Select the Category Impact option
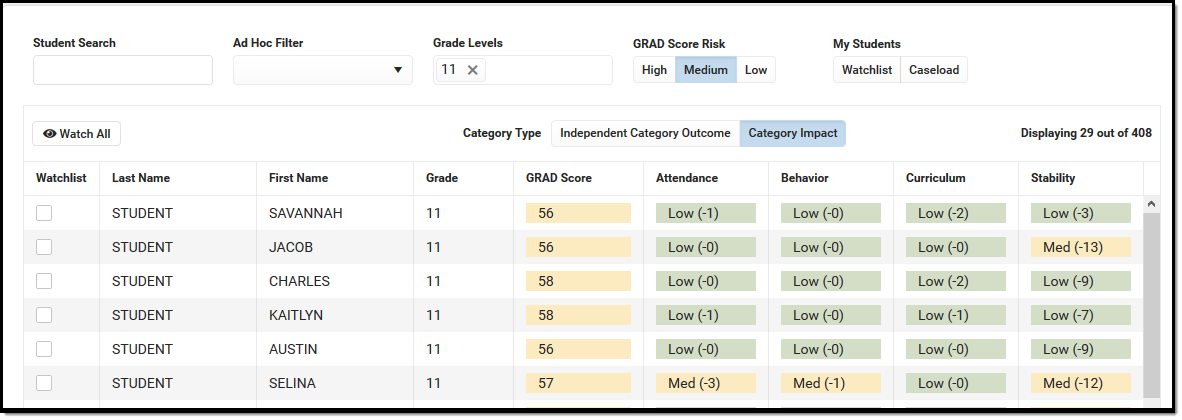Screen dimensions: 1182x420 pyautogui.click(x=793, y=134)
